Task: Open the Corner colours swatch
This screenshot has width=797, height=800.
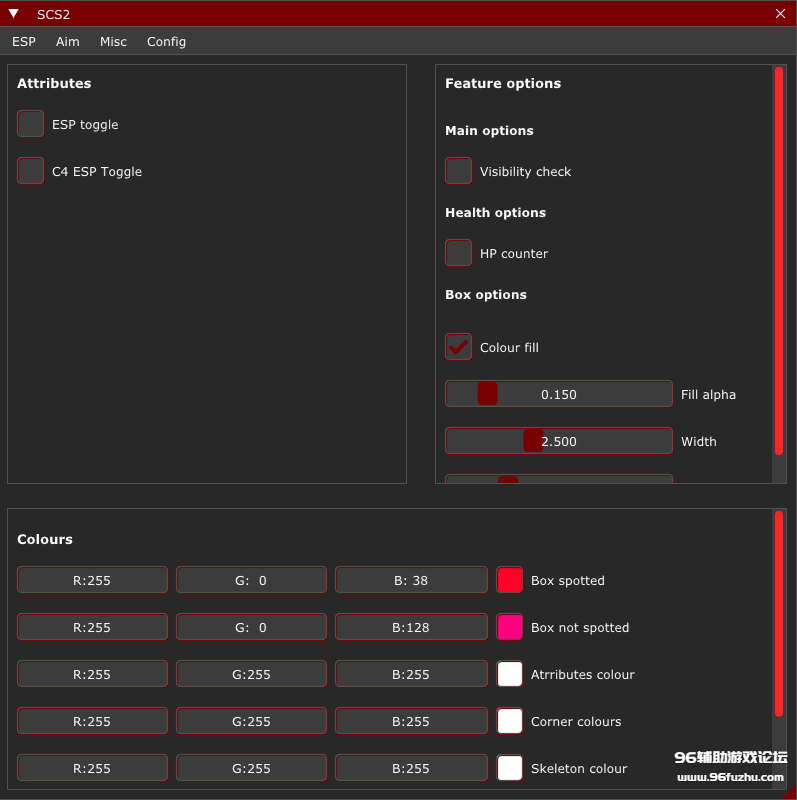Action: (x=510, y=721)
